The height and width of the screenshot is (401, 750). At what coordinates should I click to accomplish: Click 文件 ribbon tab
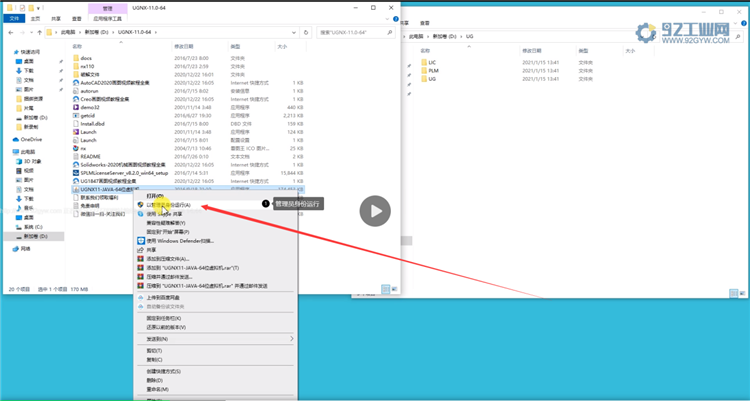point(14,19)
